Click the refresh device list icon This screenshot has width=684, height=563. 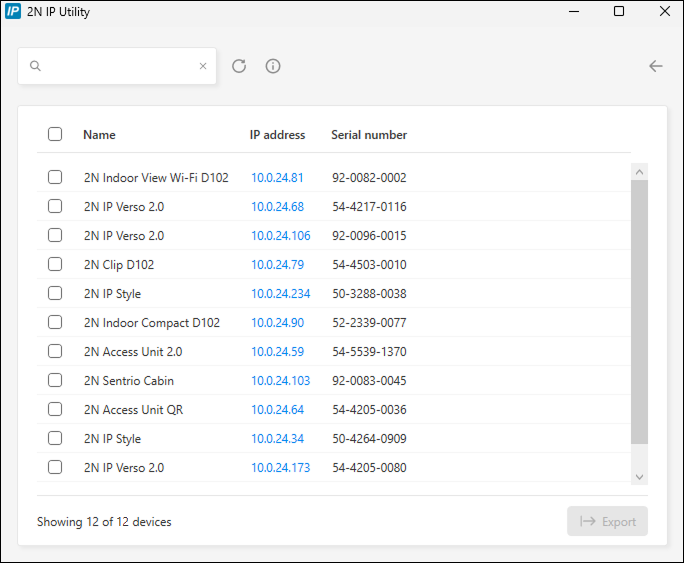(x=239, y=66)
